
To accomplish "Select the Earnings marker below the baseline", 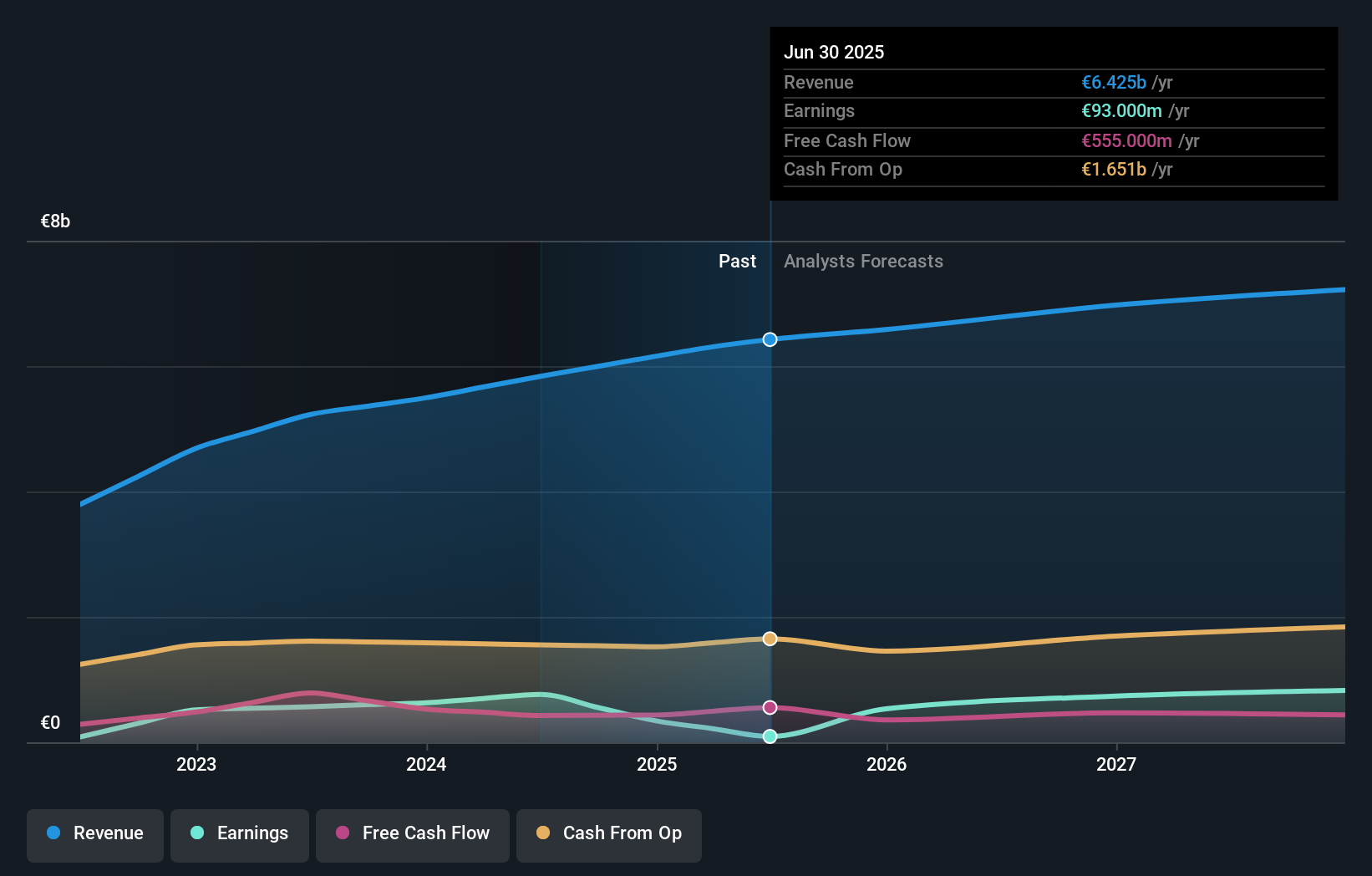I will (x=770, y=736).
